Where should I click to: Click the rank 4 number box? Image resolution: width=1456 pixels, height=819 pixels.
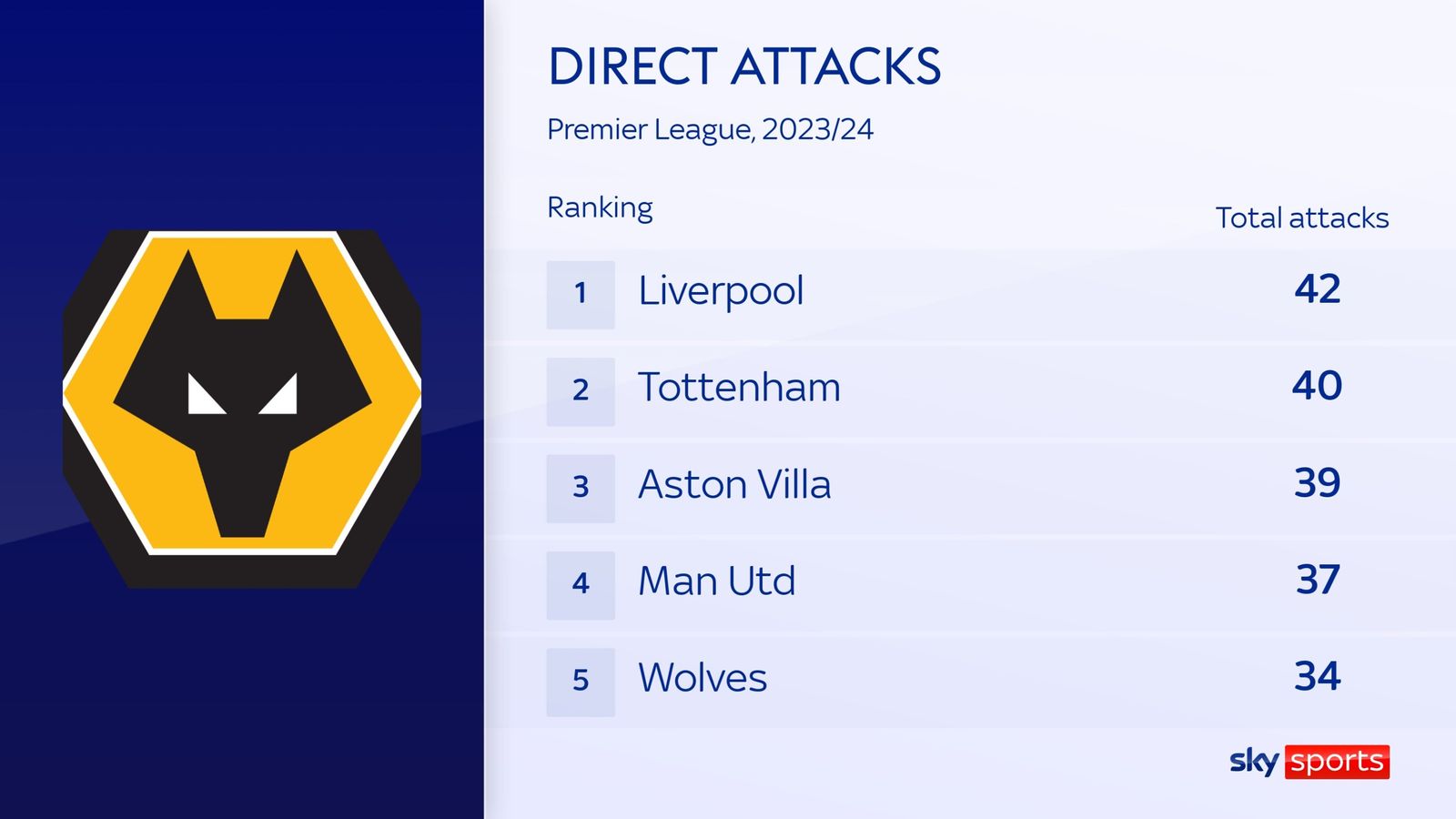581,584
